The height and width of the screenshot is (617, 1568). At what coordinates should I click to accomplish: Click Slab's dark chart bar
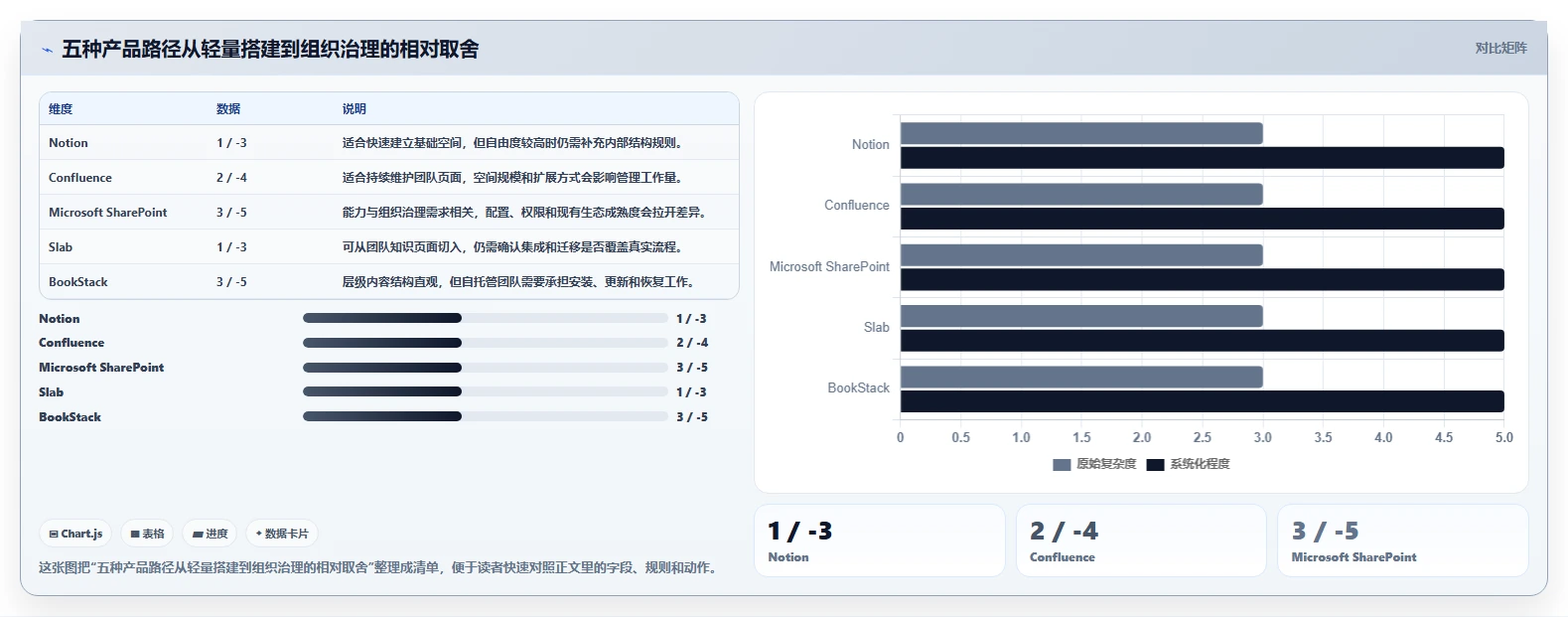click(1203, 341)
